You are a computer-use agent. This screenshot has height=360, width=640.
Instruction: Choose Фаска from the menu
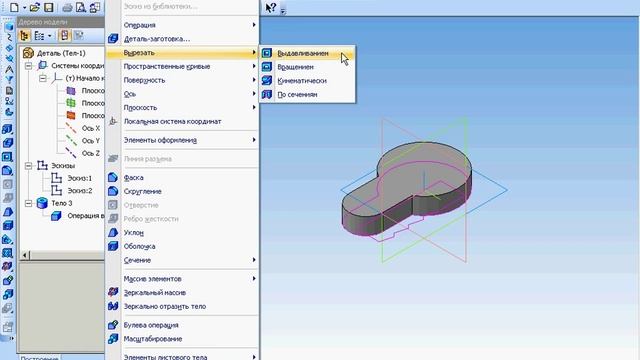click(x=182, y=178)
